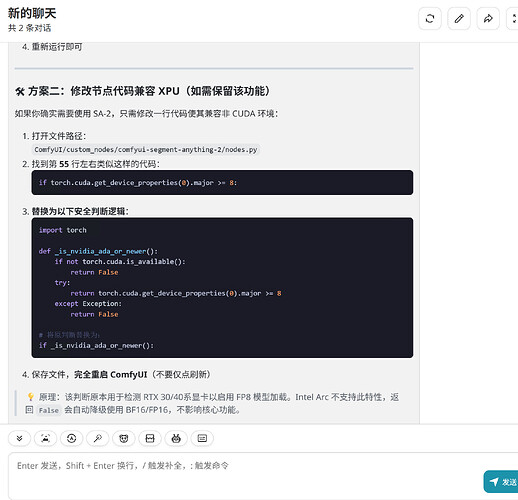
Task: Click the share arrow icon
Action: (488, 18)
